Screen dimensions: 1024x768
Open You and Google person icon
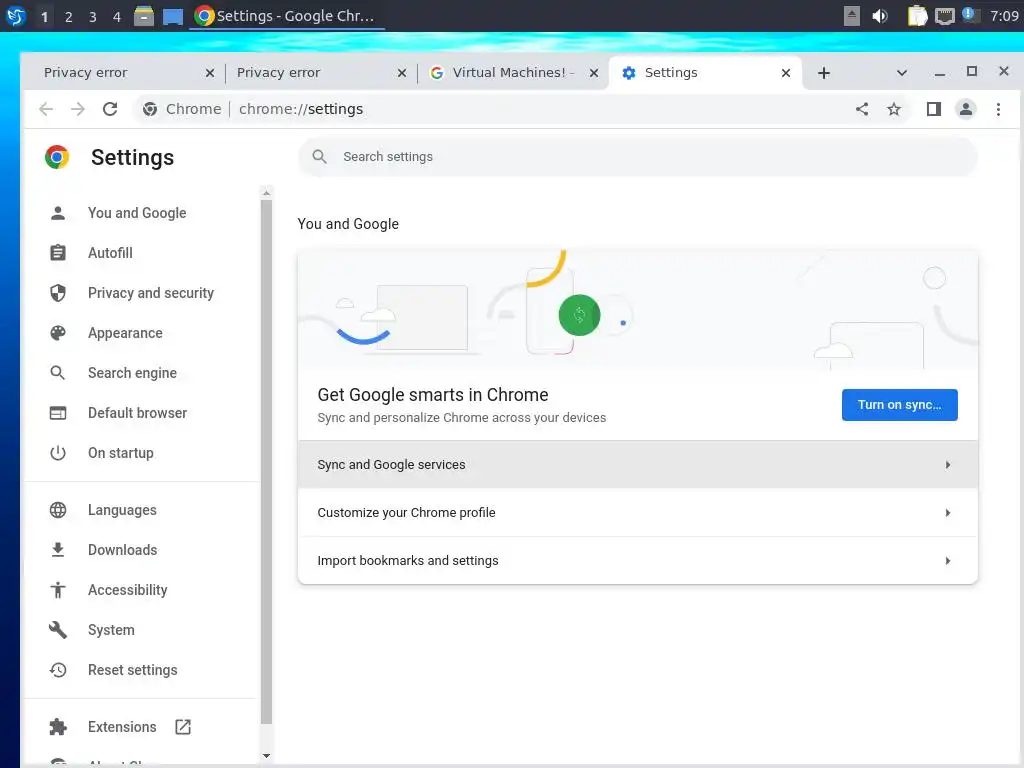click(x=57, y=213)
